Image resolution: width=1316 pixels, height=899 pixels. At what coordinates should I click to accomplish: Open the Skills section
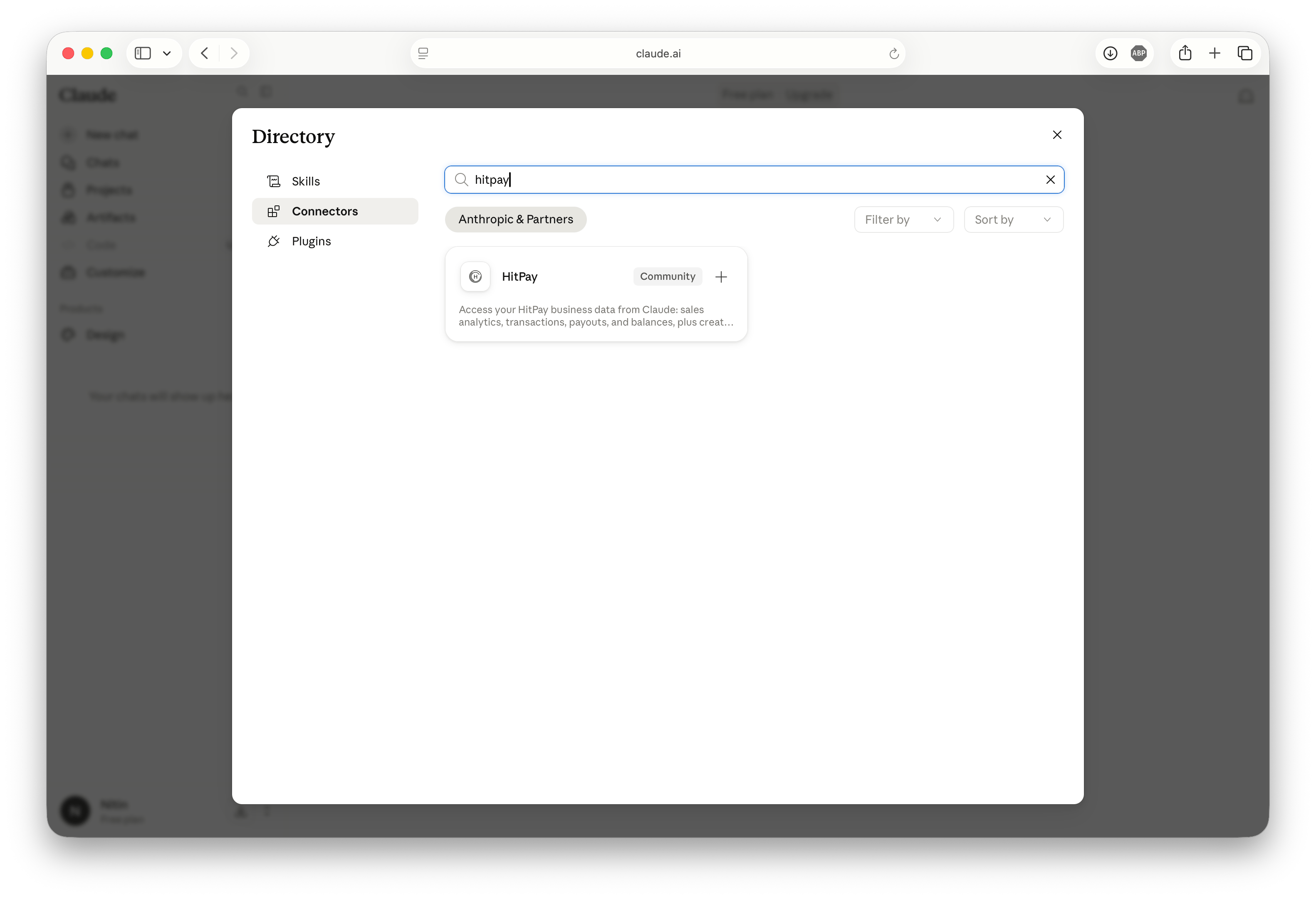[x=335, y=181]
